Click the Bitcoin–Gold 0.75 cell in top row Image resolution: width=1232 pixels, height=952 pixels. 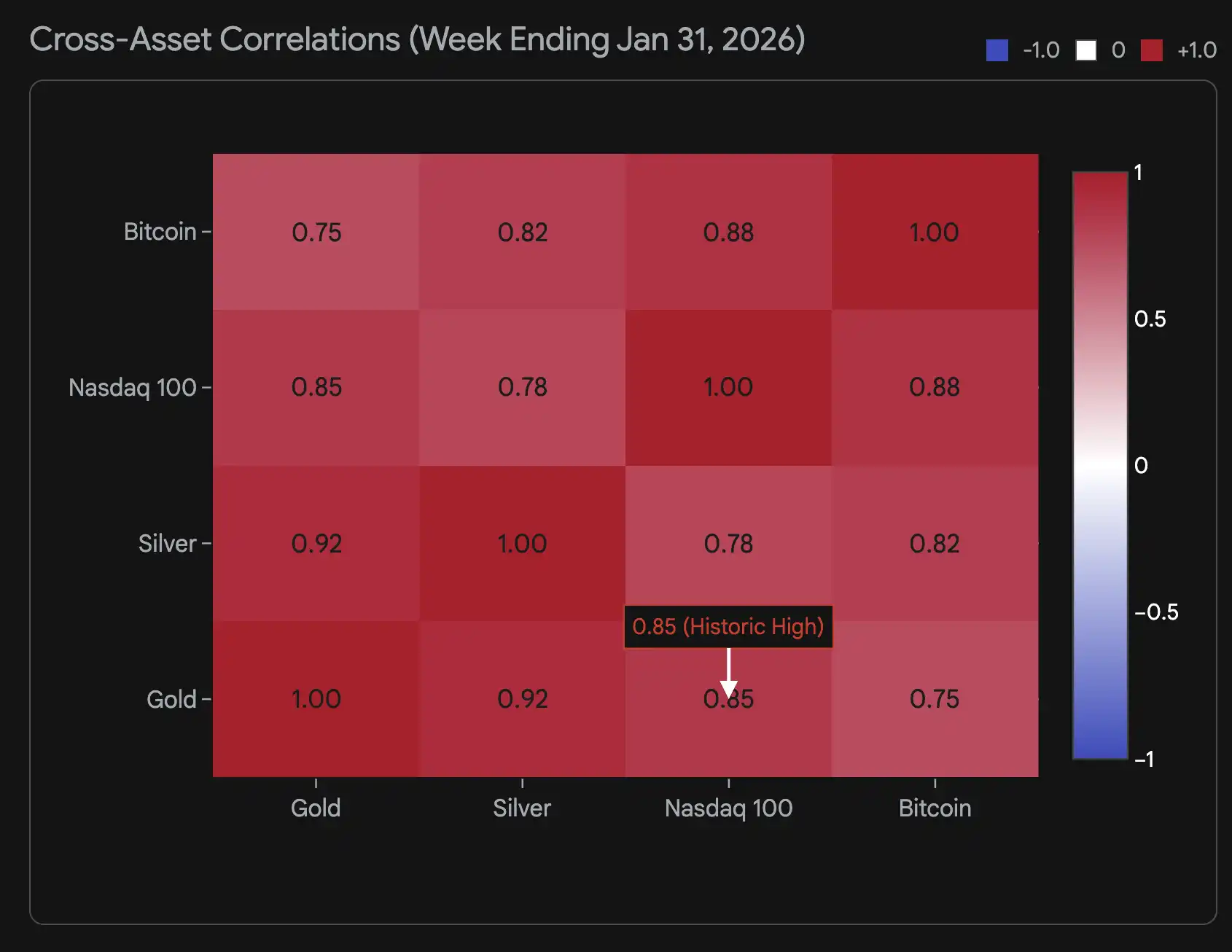[316, 232]
